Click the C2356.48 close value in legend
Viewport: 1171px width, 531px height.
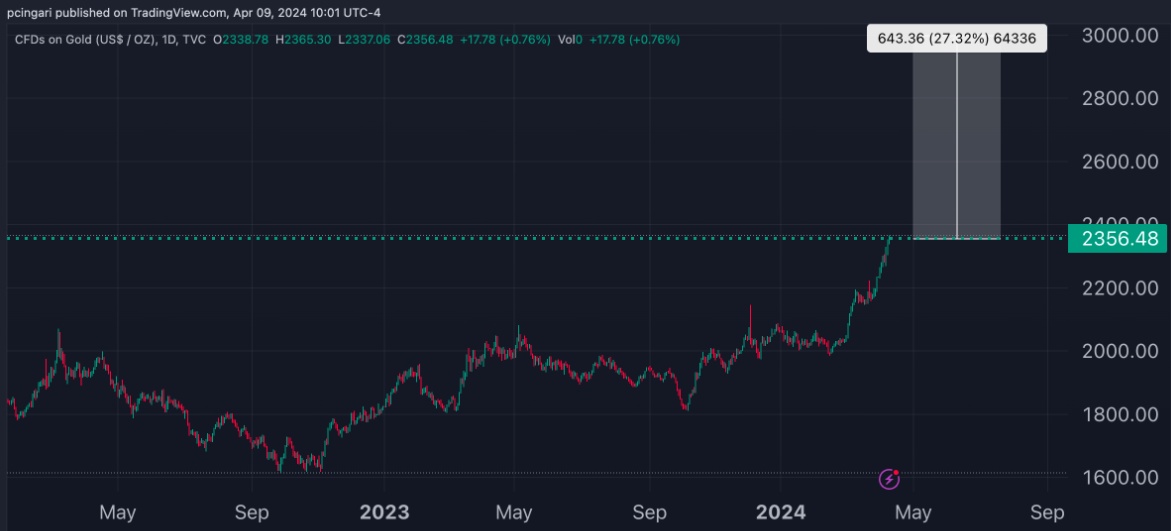[x=424, y=39]
